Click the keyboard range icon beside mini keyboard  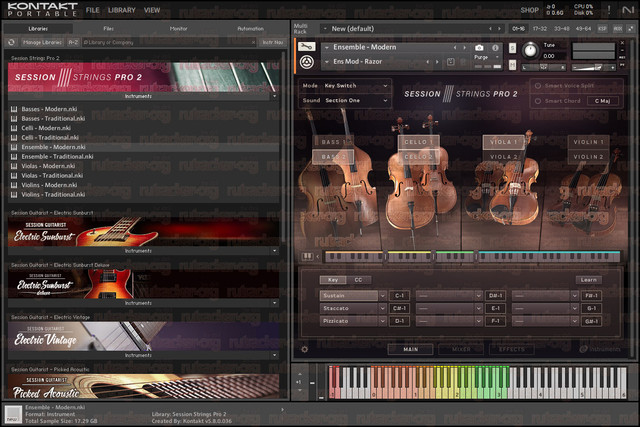point(307,256)
